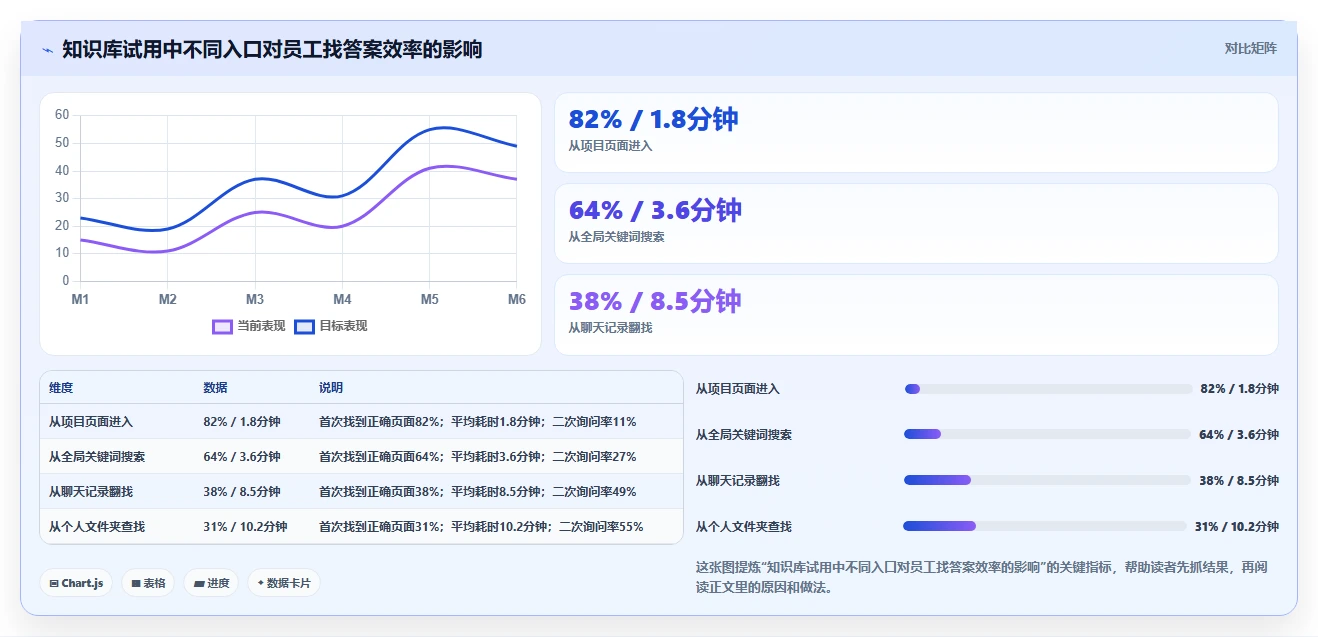Open the 38% / 8.5分钟 stat card
Screen dimensions: 1318x637
(916, 315)
